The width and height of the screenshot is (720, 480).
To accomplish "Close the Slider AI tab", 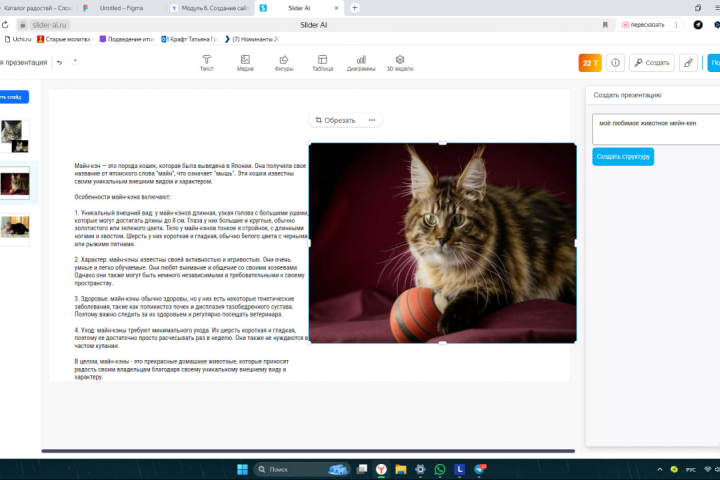I will (336, 8).
